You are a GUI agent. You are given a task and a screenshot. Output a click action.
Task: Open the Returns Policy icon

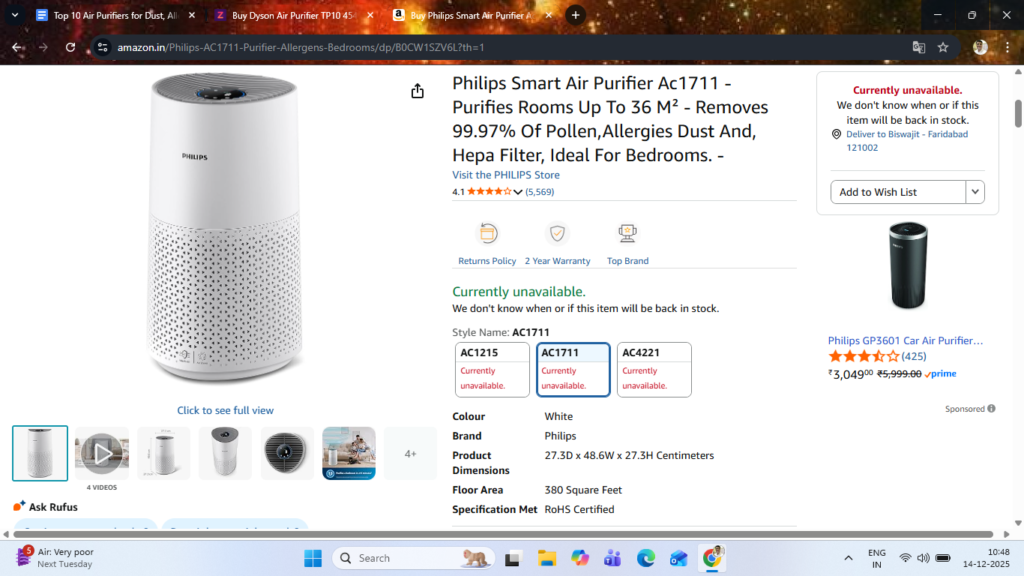point(487,234)
